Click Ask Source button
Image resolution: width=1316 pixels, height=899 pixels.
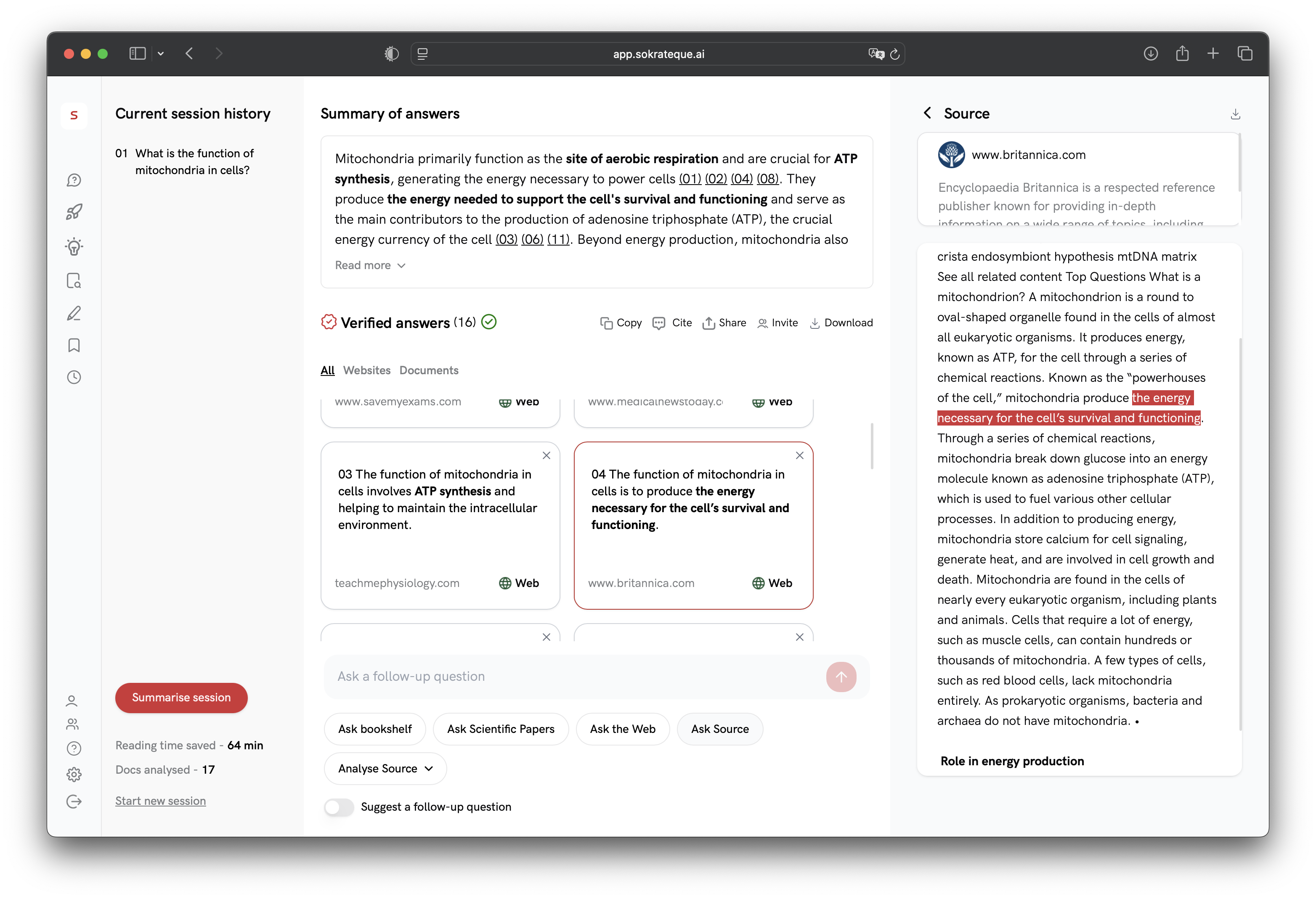tap(720, 729)
